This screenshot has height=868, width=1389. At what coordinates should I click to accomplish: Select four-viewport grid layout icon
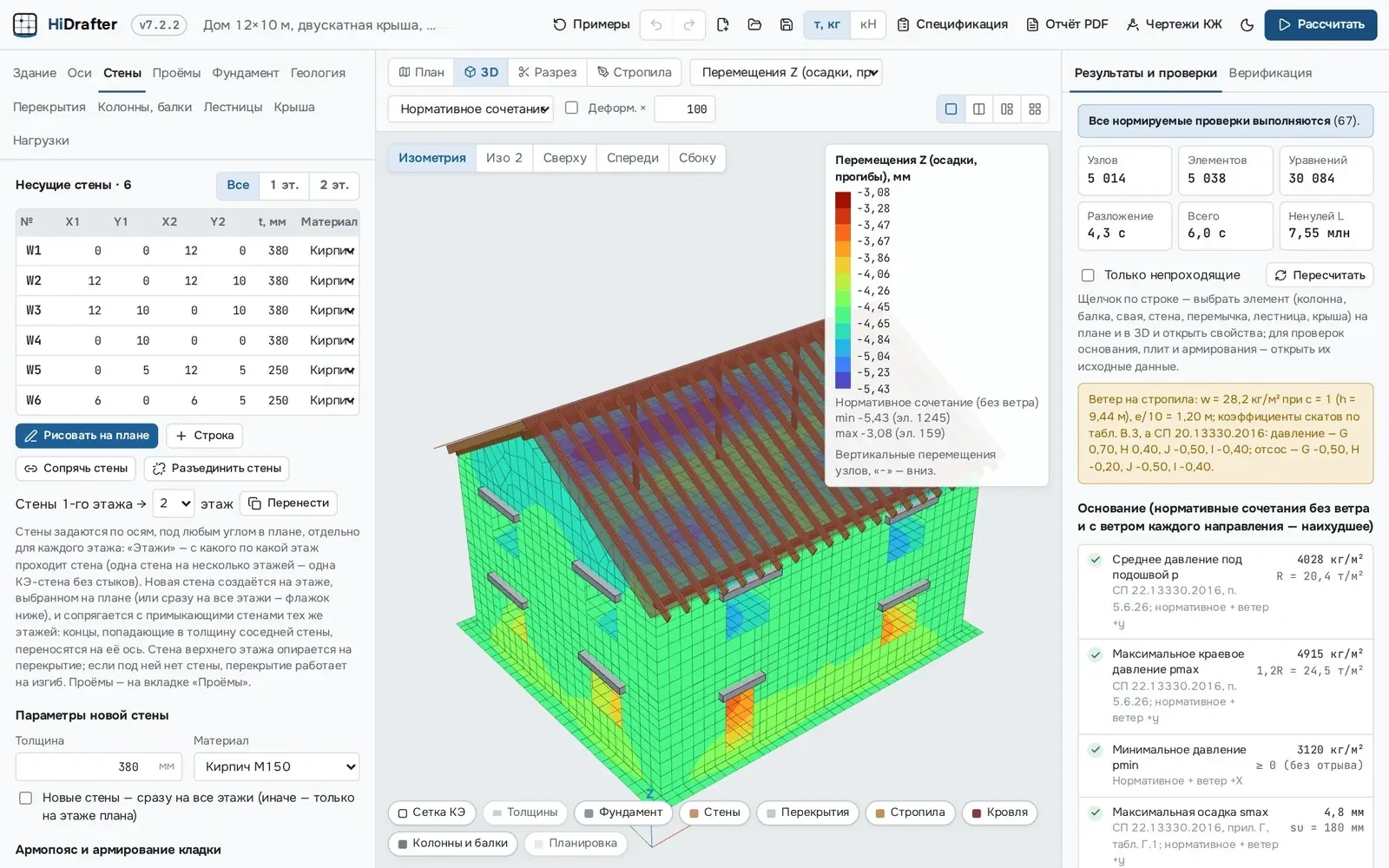(1035, 108)
